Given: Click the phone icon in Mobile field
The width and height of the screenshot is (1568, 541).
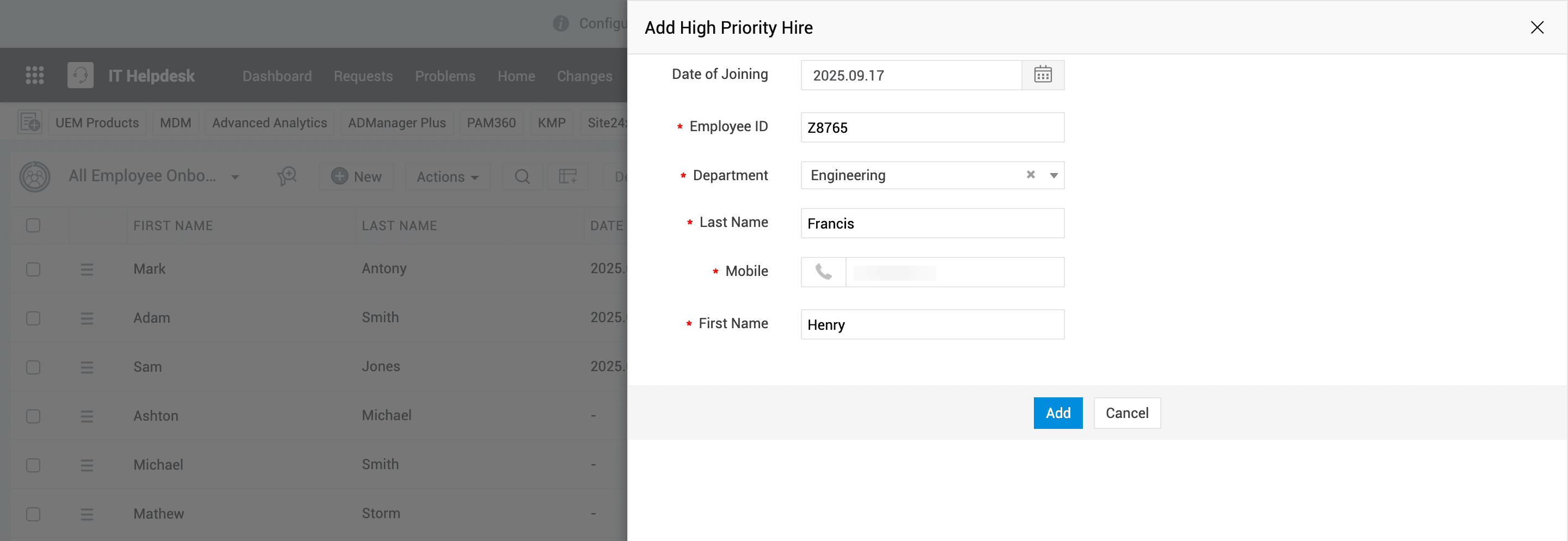Looking at the screenshot, I should (824, 272).
